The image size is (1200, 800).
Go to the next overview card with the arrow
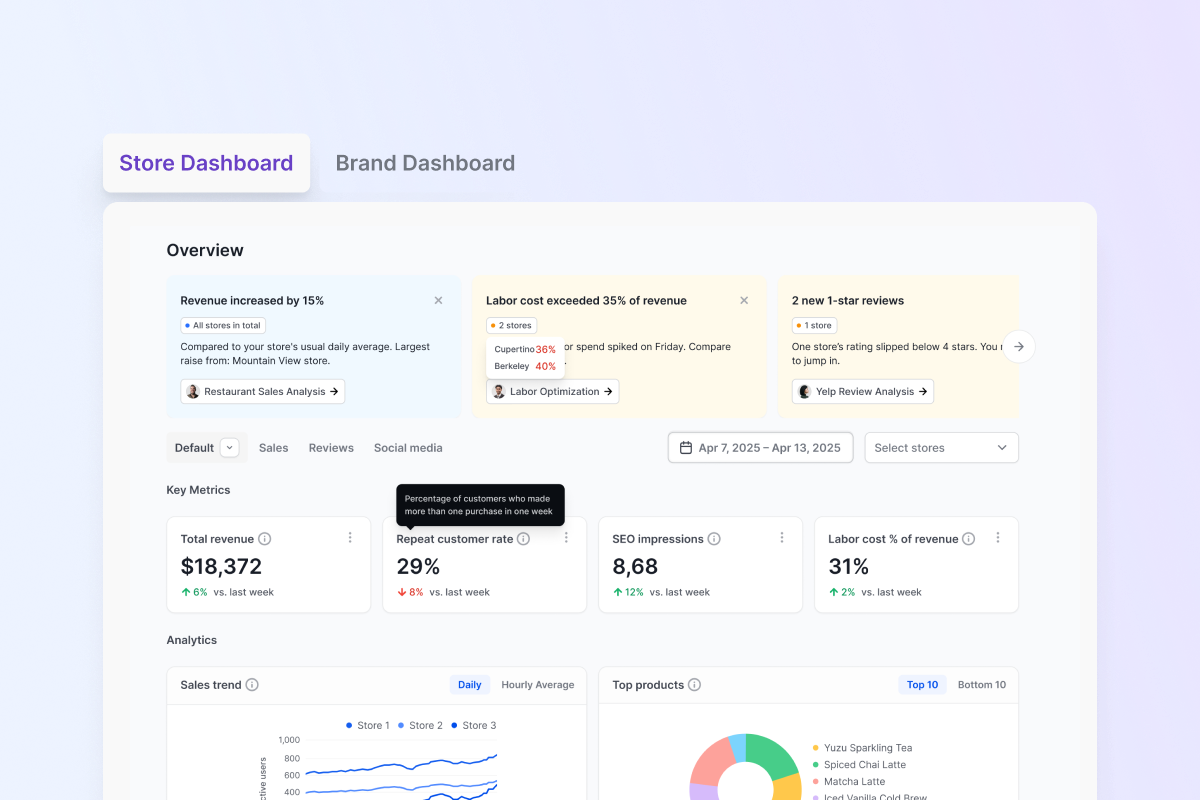coord(1019,346)
